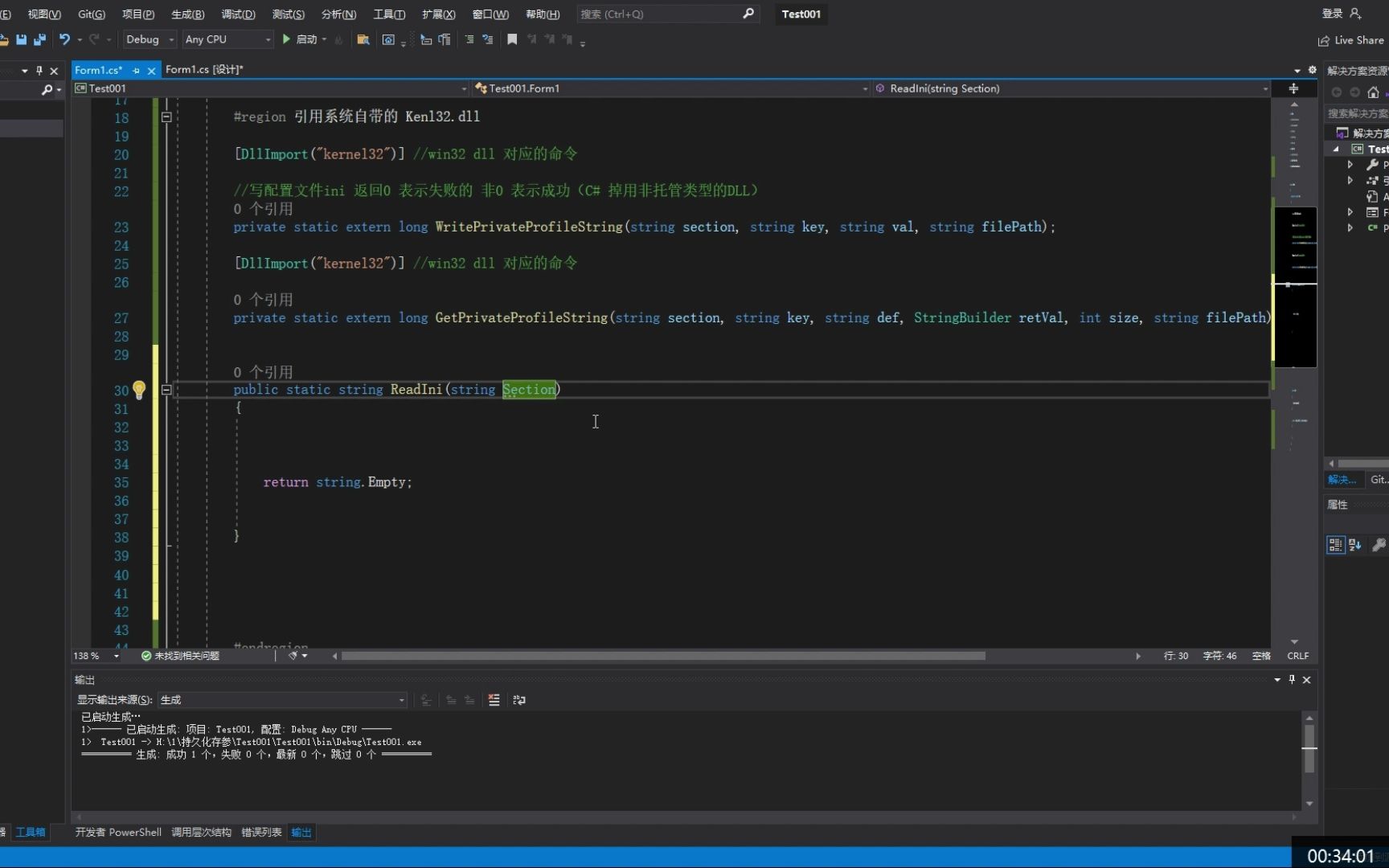Open the Test001 project scope dropdown
Image resolution: width=1389 pixels, height=868 pixels.
click(270, 88)
